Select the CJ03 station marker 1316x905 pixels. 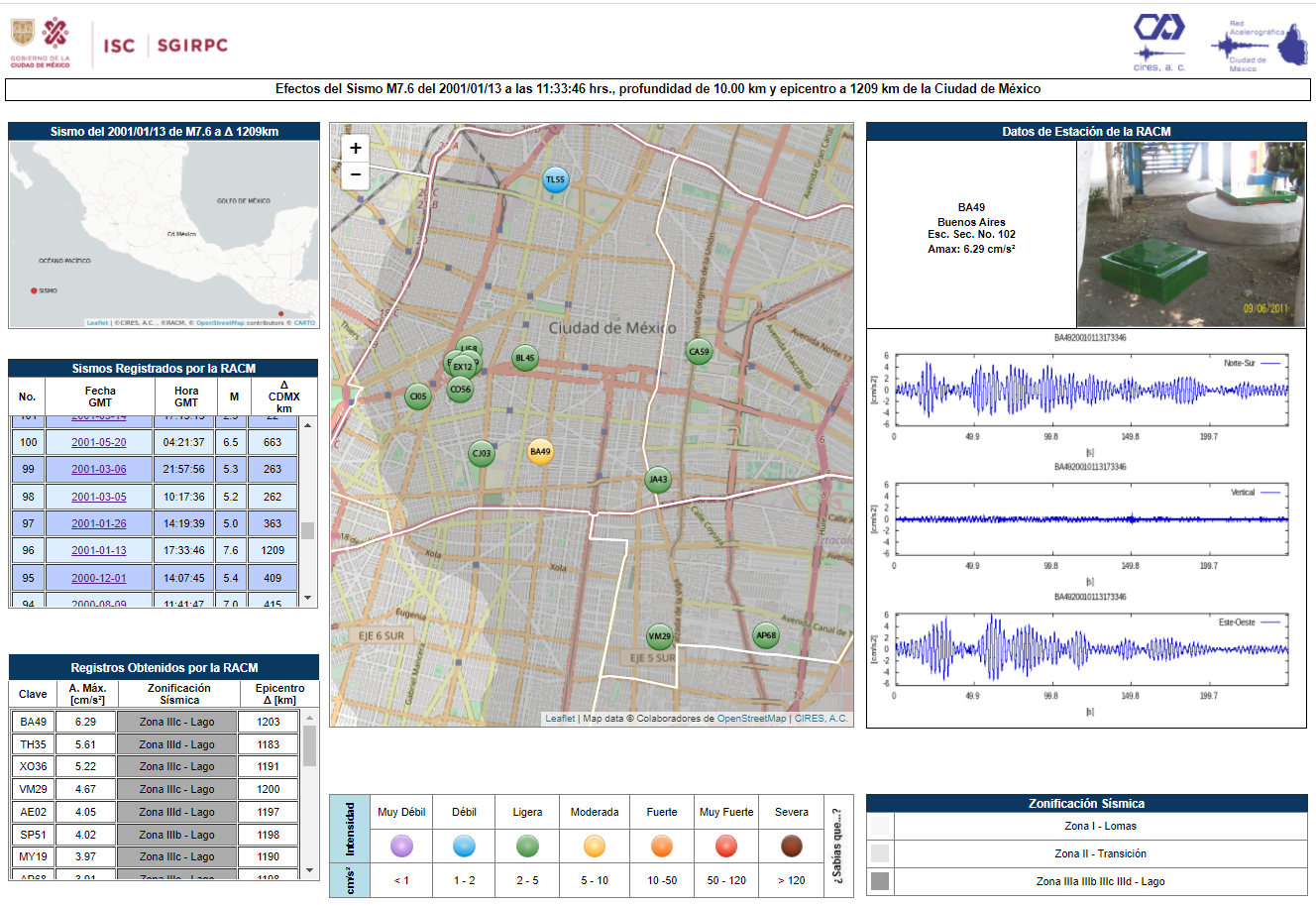pyautogui.click(x=482, y=454)
